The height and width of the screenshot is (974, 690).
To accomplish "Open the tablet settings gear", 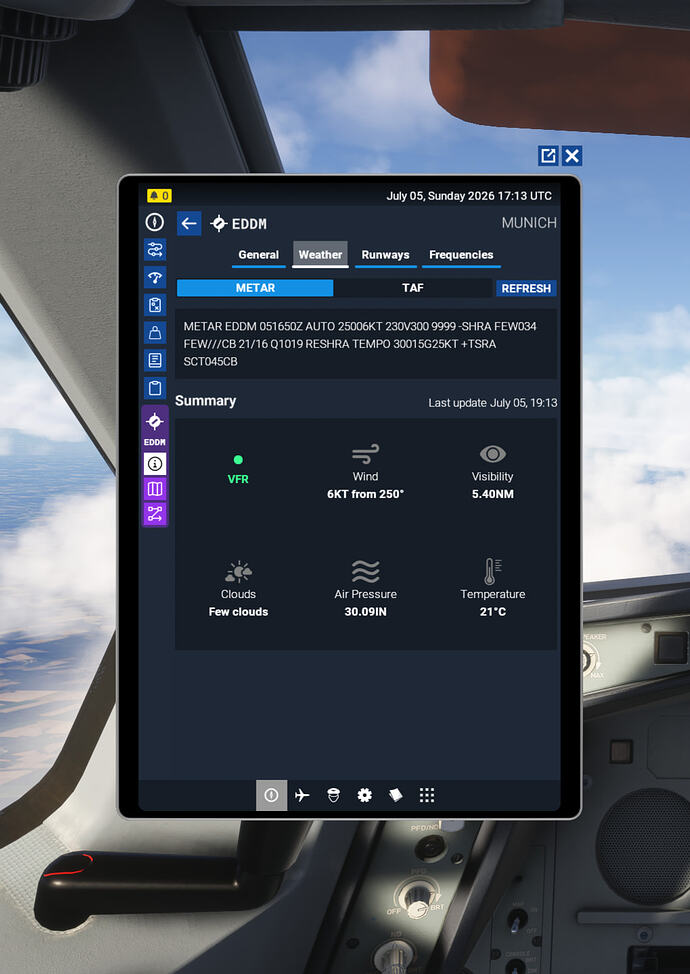I will pos(365,795).
